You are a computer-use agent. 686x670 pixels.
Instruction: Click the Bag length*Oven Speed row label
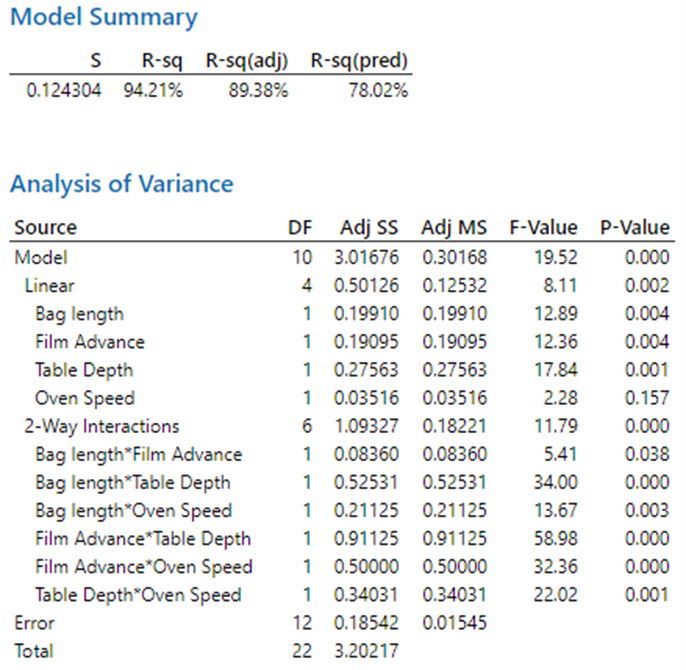[133, 511]
